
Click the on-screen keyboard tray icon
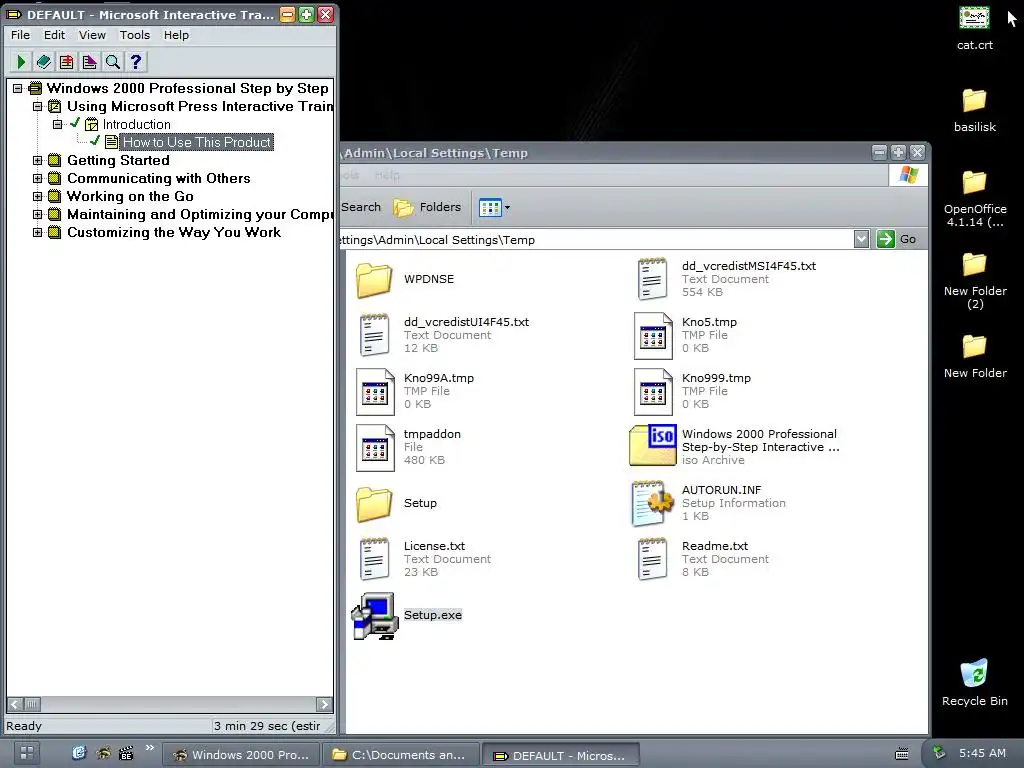pos(902,754)
